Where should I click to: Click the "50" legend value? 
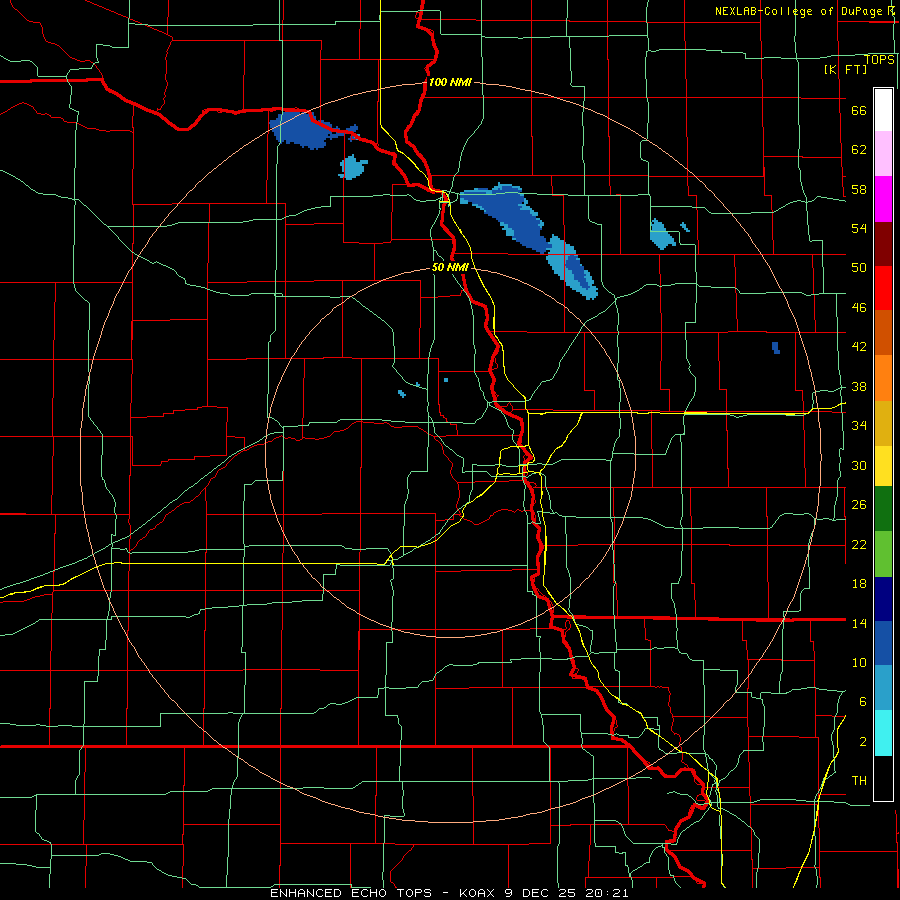[859, 268]
